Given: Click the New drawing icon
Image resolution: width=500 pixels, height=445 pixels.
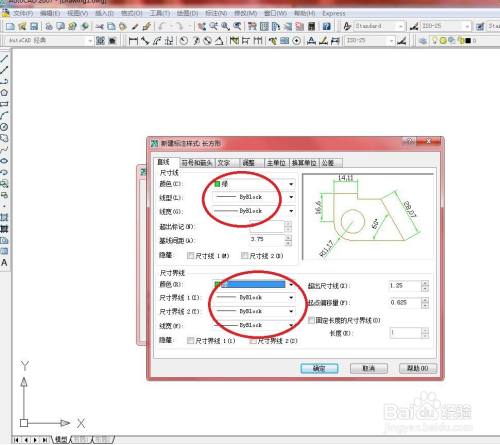Looking at the screenshot, I should pyautogui.click(x=10, y=26).
